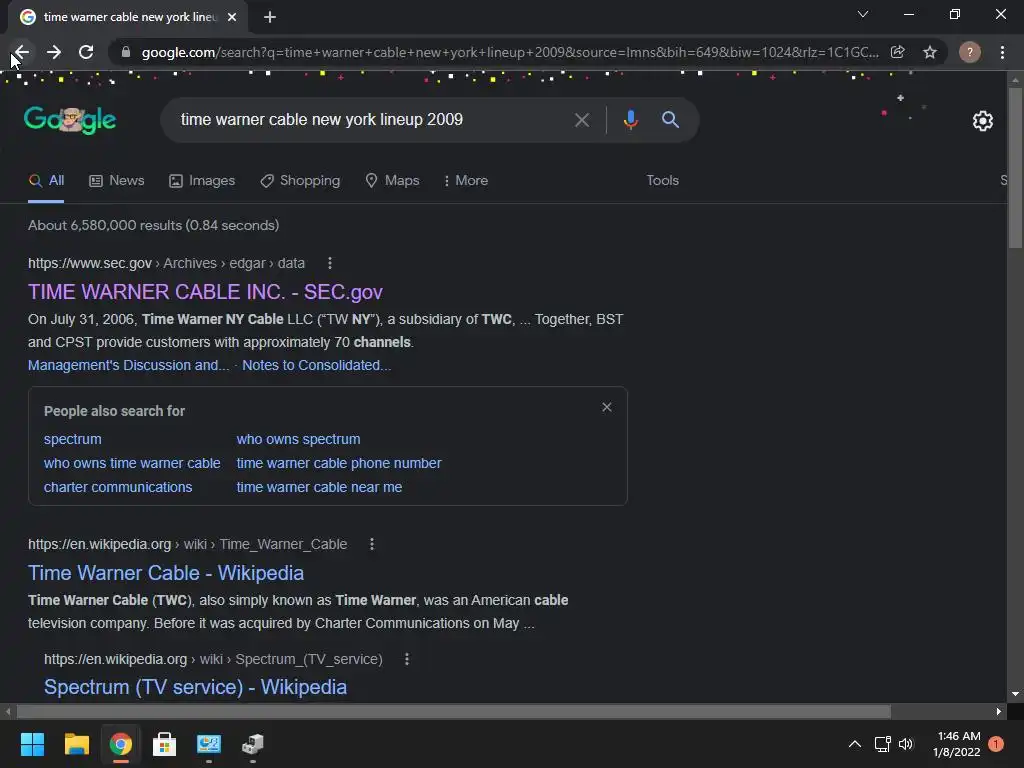Start voice search with the microphone

[x=630, y=120]
